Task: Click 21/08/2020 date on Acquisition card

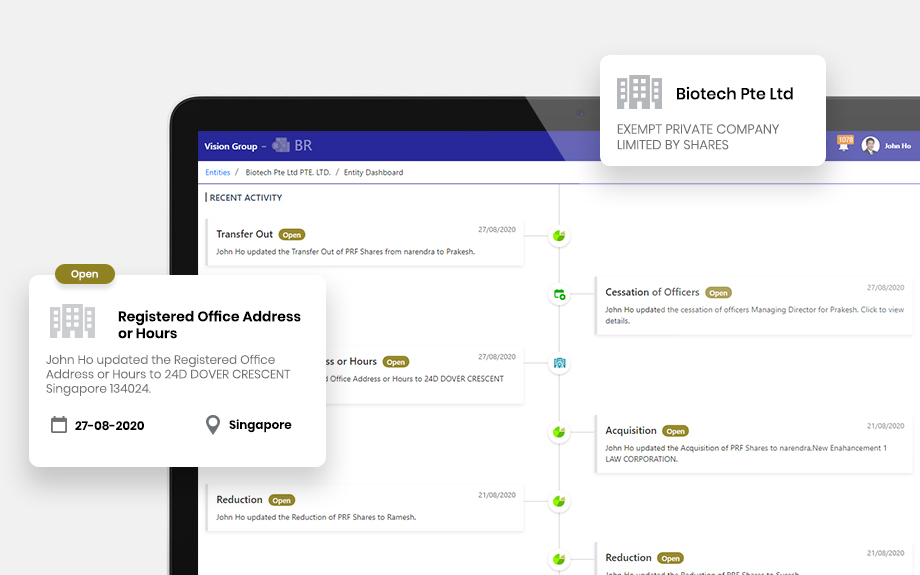Action: coord(885,426)
